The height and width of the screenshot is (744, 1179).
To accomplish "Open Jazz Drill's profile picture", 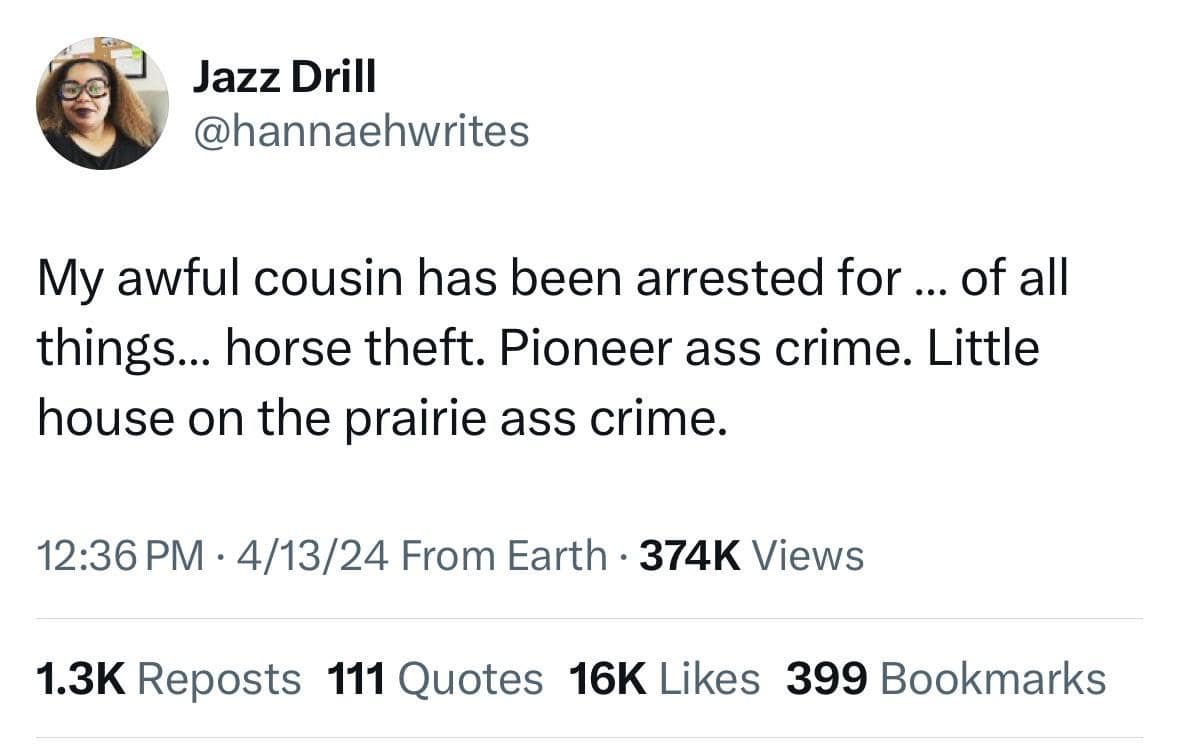I will (102, 103).
